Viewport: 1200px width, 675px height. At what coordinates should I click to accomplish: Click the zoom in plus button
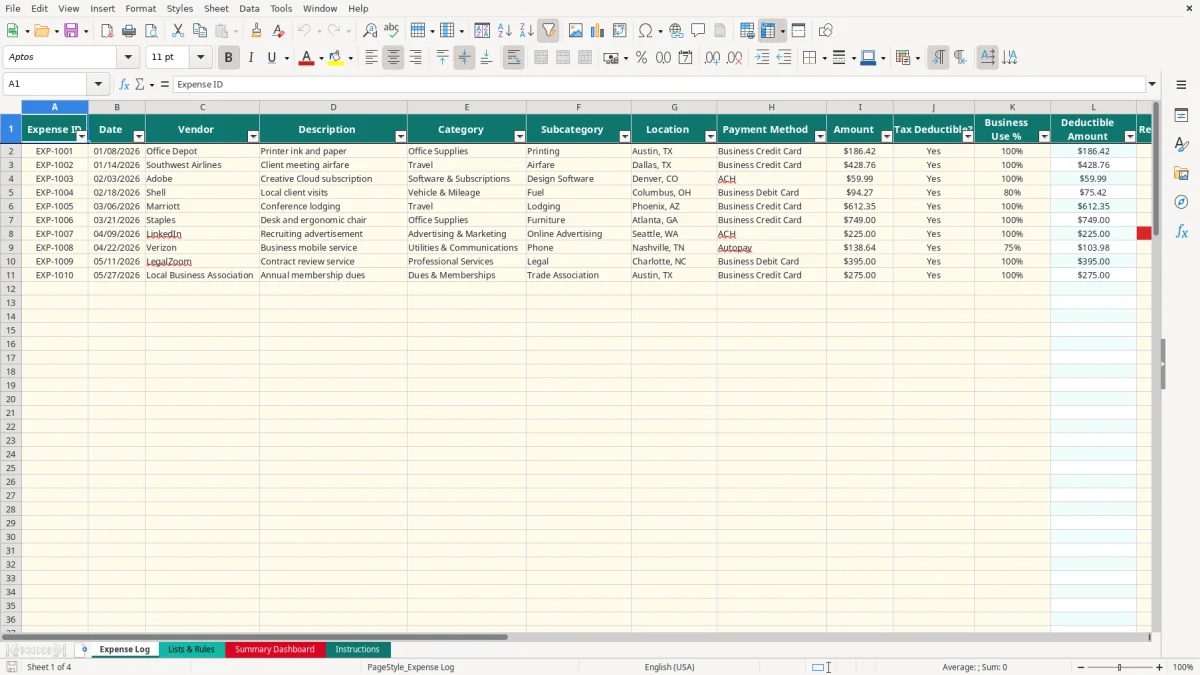[x=1160, y=667]
